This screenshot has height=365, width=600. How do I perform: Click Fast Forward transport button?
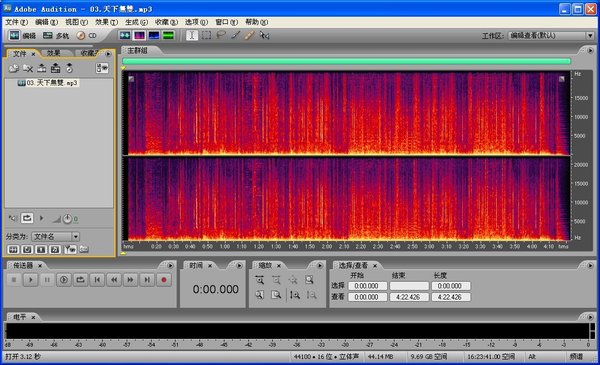130,280
